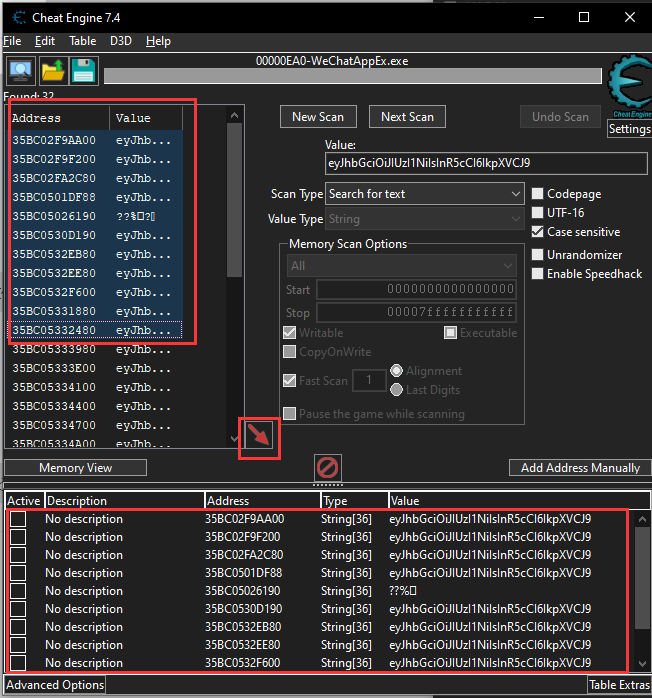The image size is (652, 698).
Task: Open the Scan Type dropdown
Action: pyautogui.click(x=425, y=194)
